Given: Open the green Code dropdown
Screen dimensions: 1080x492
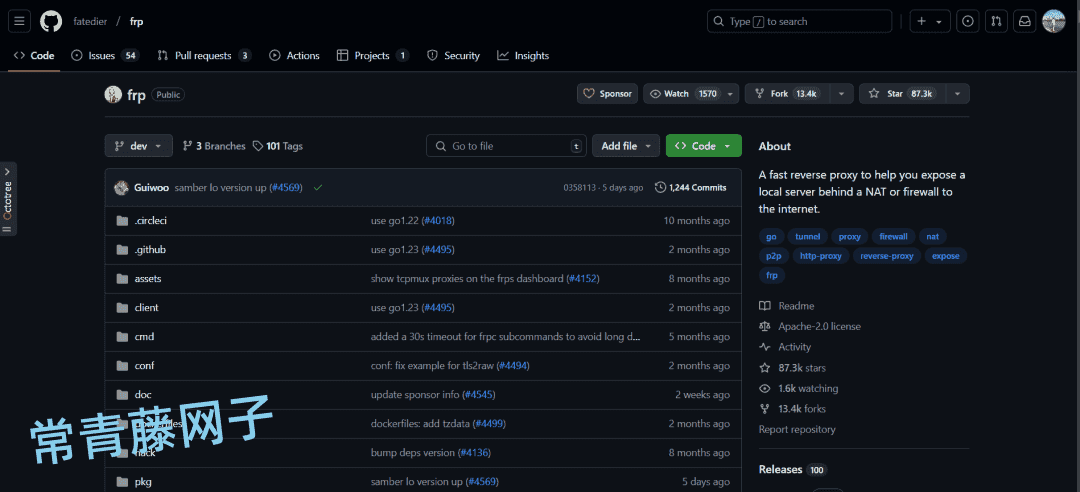Looking at the screenshot, I should (703, 146).
